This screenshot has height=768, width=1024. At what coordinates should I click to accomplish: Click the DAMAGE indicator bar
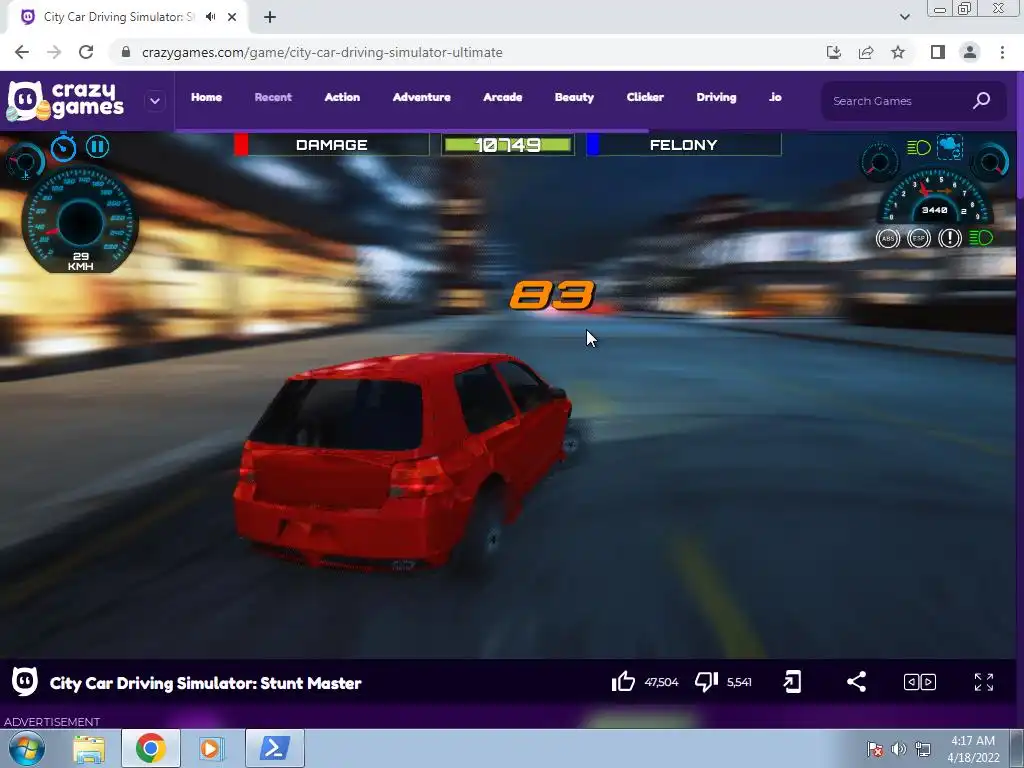pos(331,144)
